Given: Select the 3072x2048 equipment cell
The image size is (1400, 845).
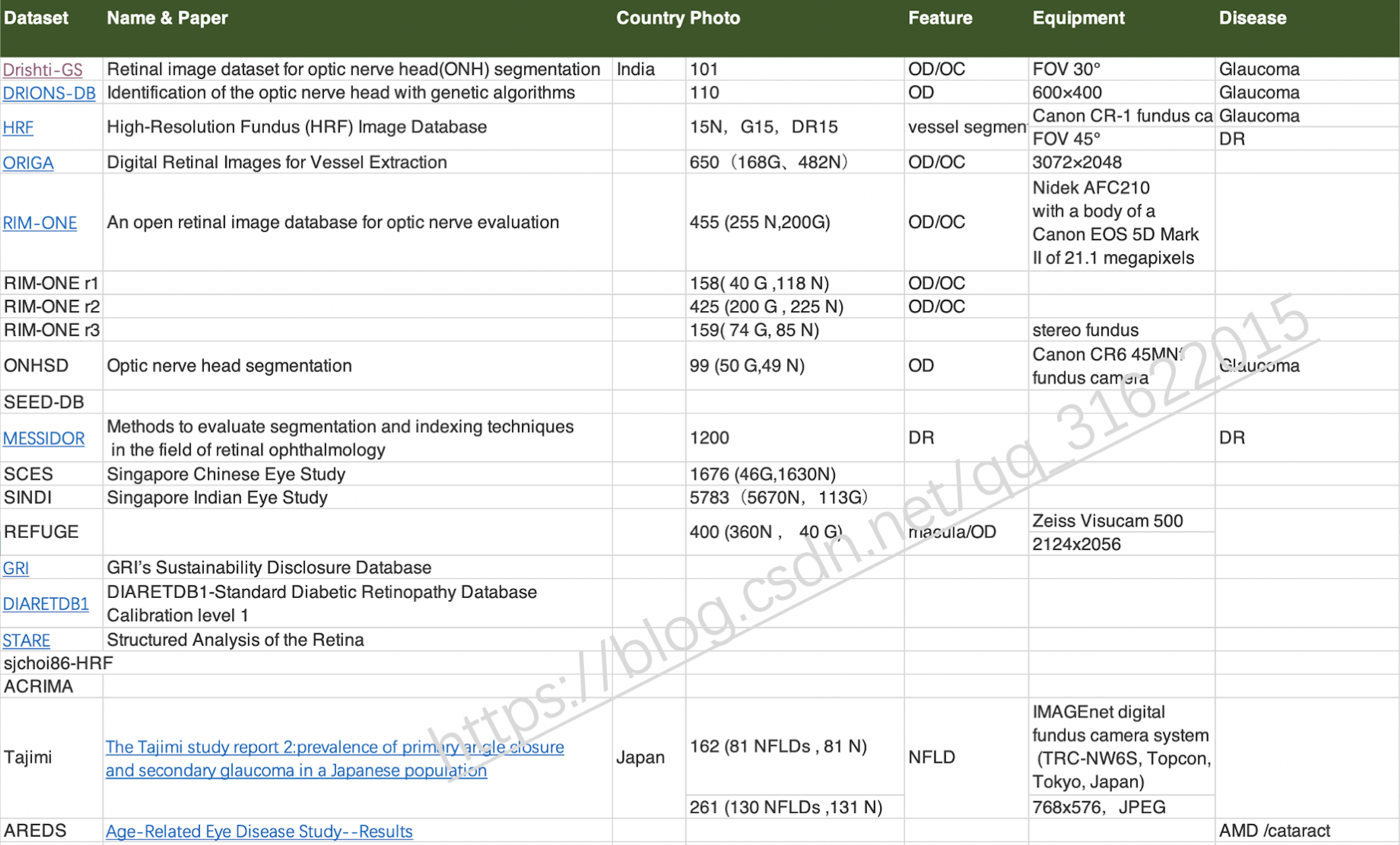Looking at the screenshot, I should pos(1121,162).
